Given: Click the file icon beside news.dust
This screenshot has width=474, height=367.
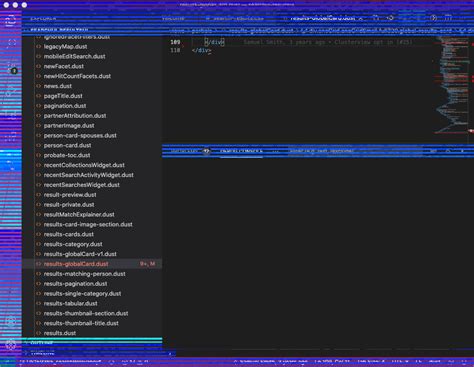Looking at the screenshot, I should [39, 86].
